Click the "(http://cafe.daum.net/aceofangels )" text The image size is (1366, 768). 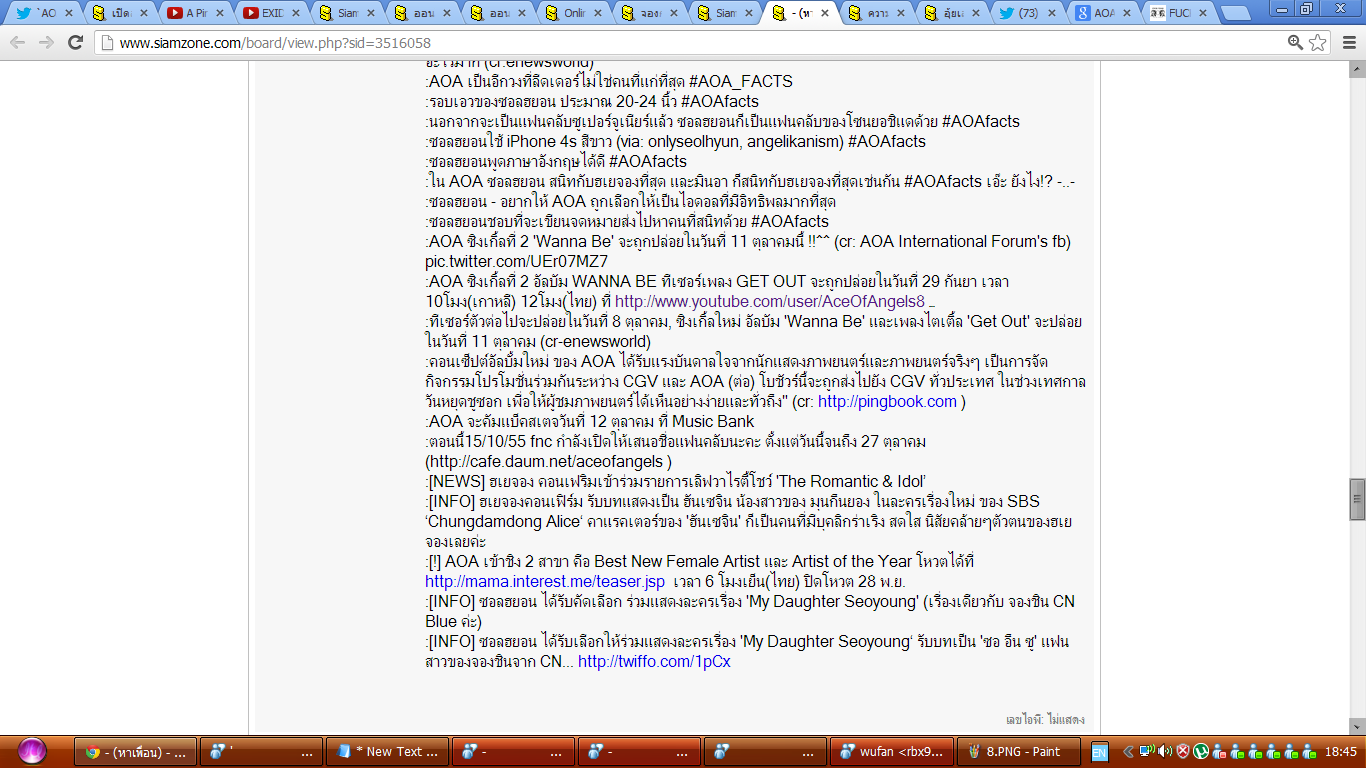(x=548, y=461)
